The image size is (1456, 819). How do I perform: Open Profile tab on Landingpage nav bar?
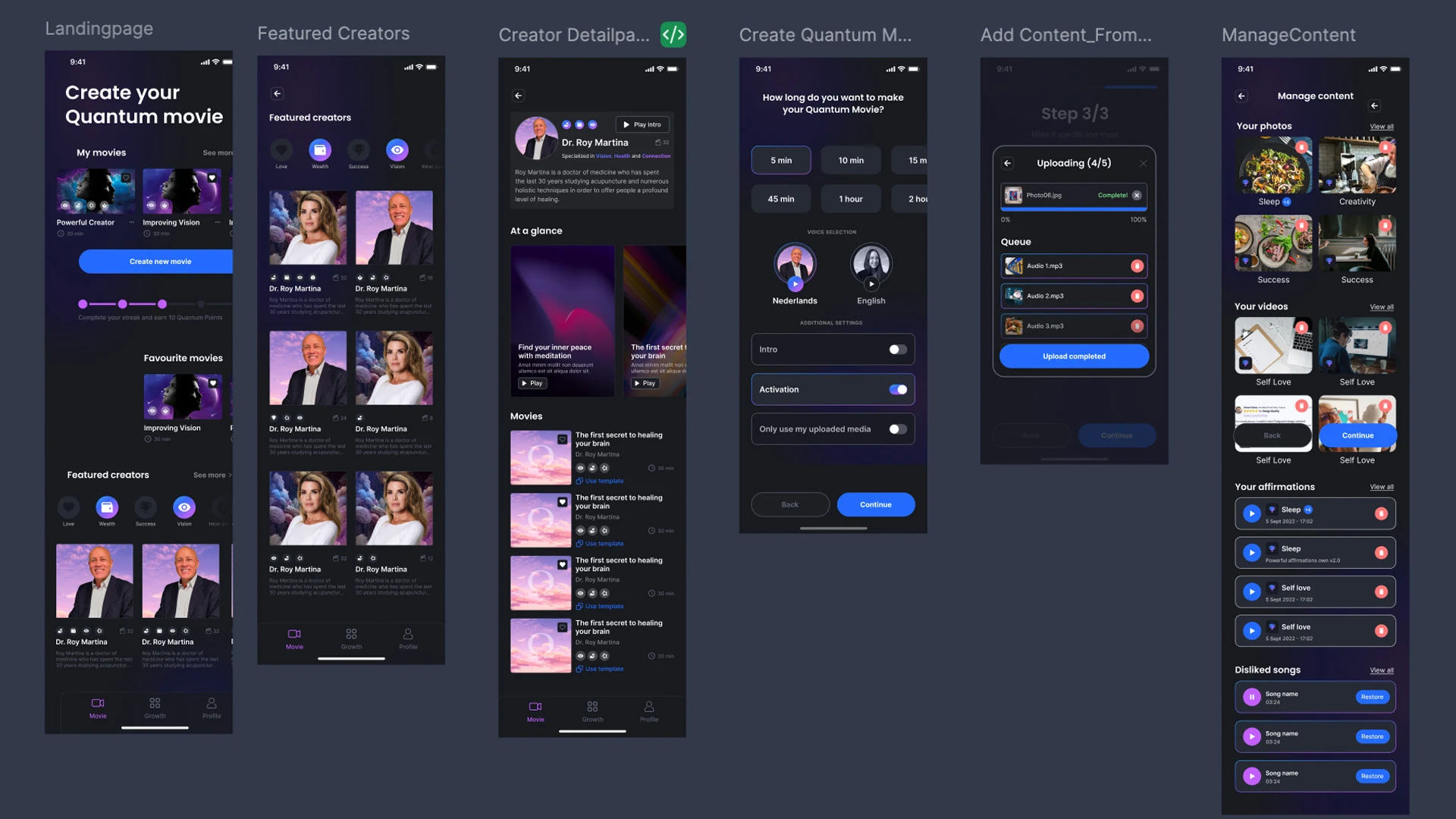[x=212, y=708]
